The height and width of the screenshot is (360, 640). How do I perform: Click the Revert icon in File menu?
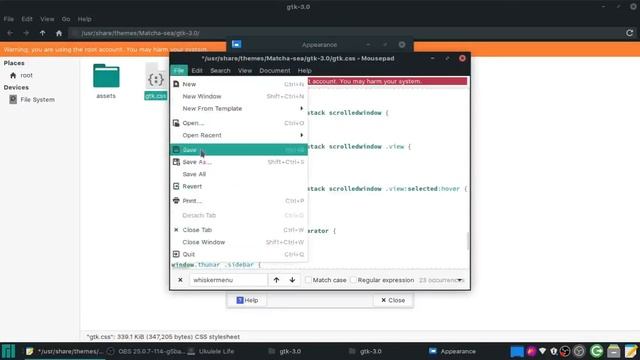[x=176, y=186]
